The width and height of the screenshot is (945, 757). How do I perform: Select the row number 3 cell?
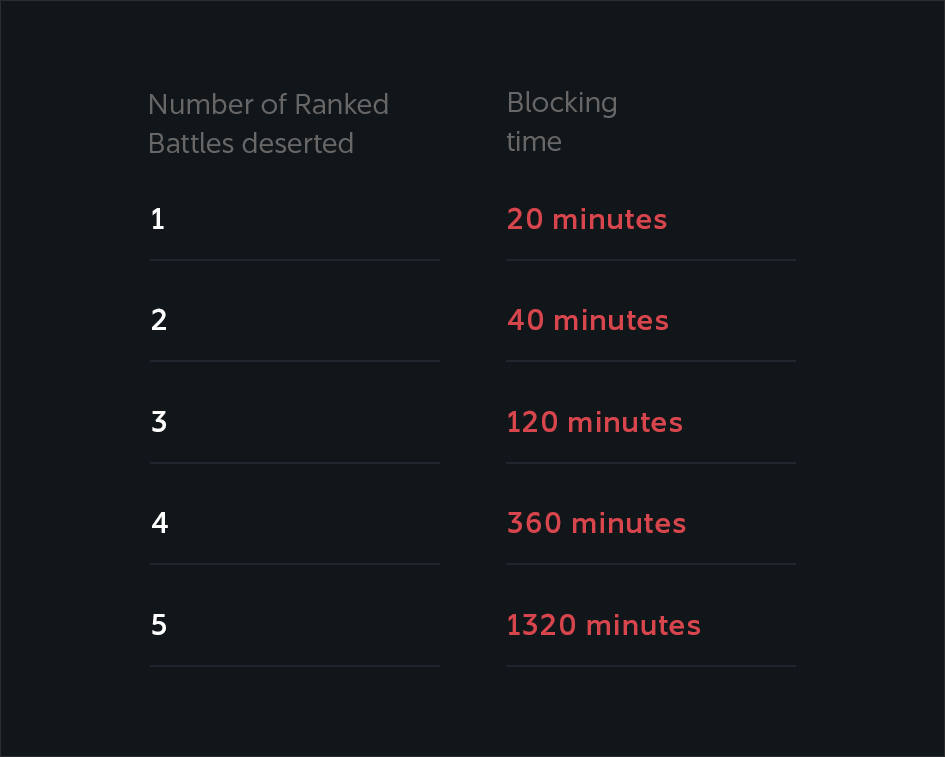pos(159,422)
